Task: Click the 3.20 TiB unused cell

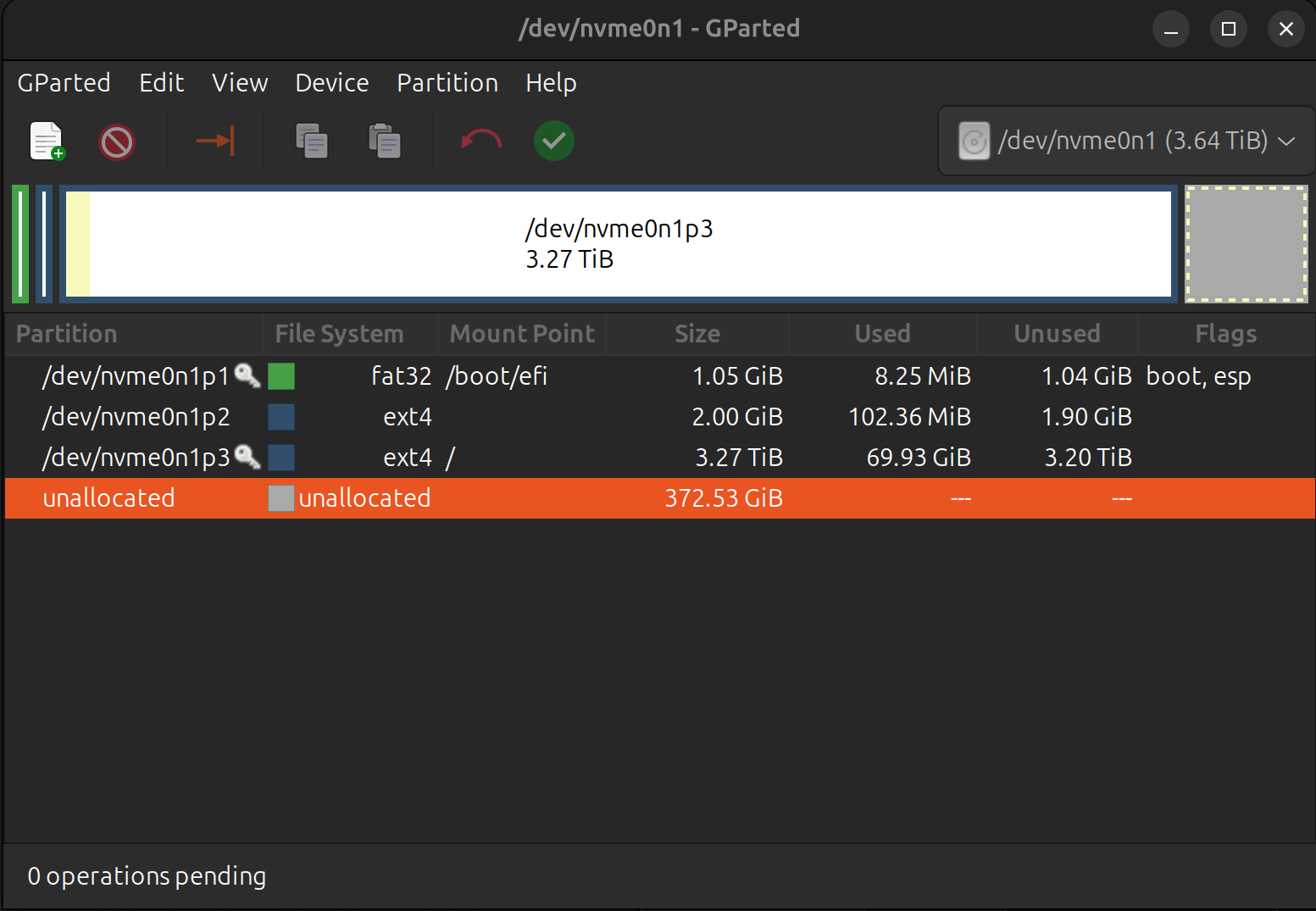Action: point(1088,458)
